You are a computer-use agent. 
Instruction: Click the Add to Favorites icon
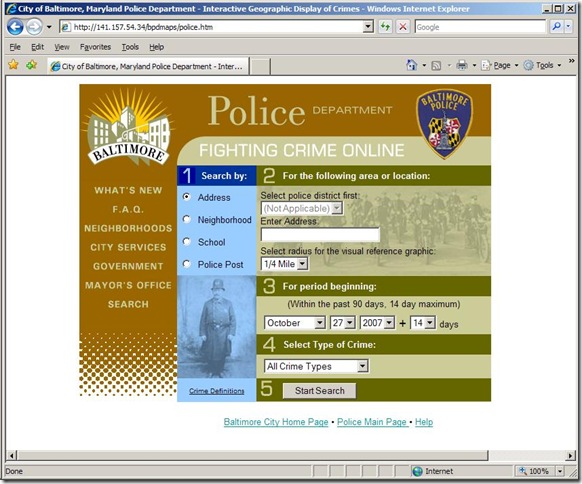click(x=32, y=65)
